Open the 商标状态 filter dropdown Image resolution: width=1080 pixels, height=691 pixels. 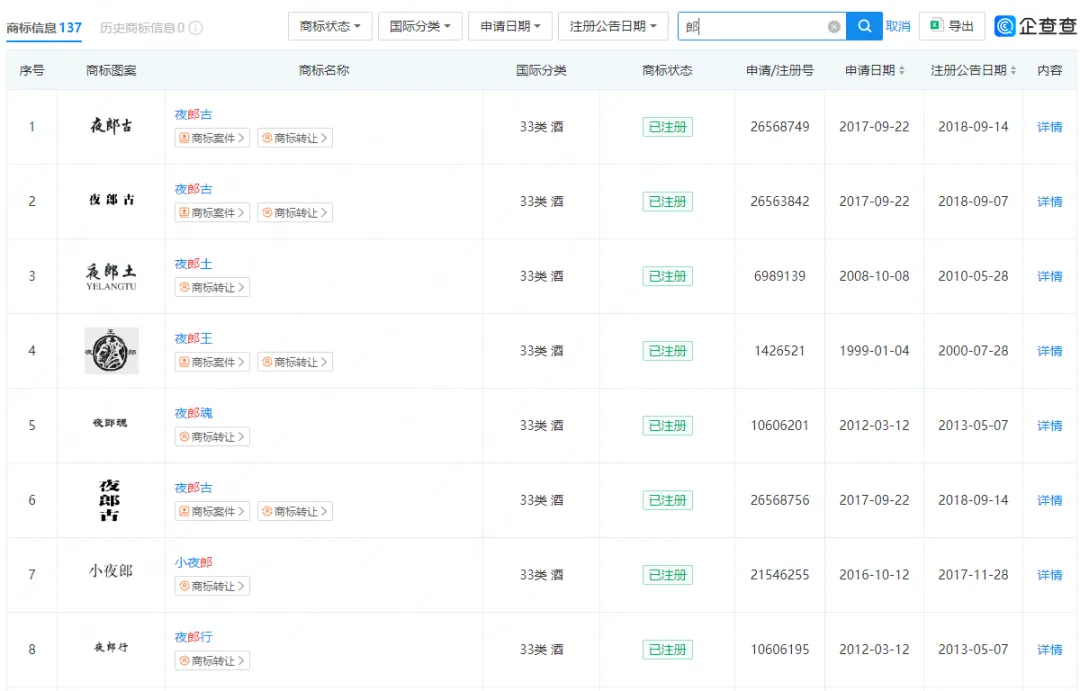coord(330,26)
